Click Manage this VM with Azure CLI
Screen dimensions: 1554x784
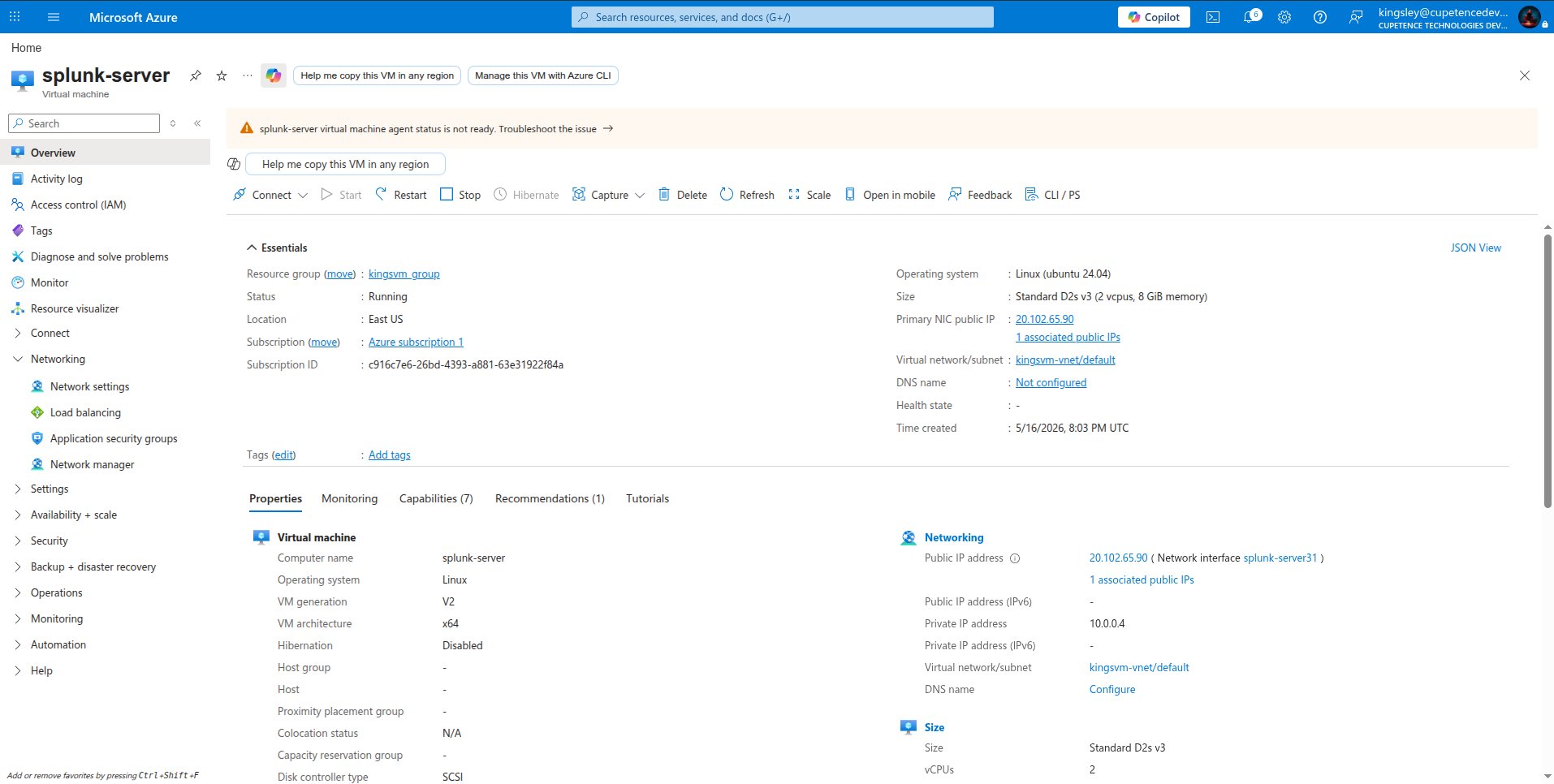(542, 75)
